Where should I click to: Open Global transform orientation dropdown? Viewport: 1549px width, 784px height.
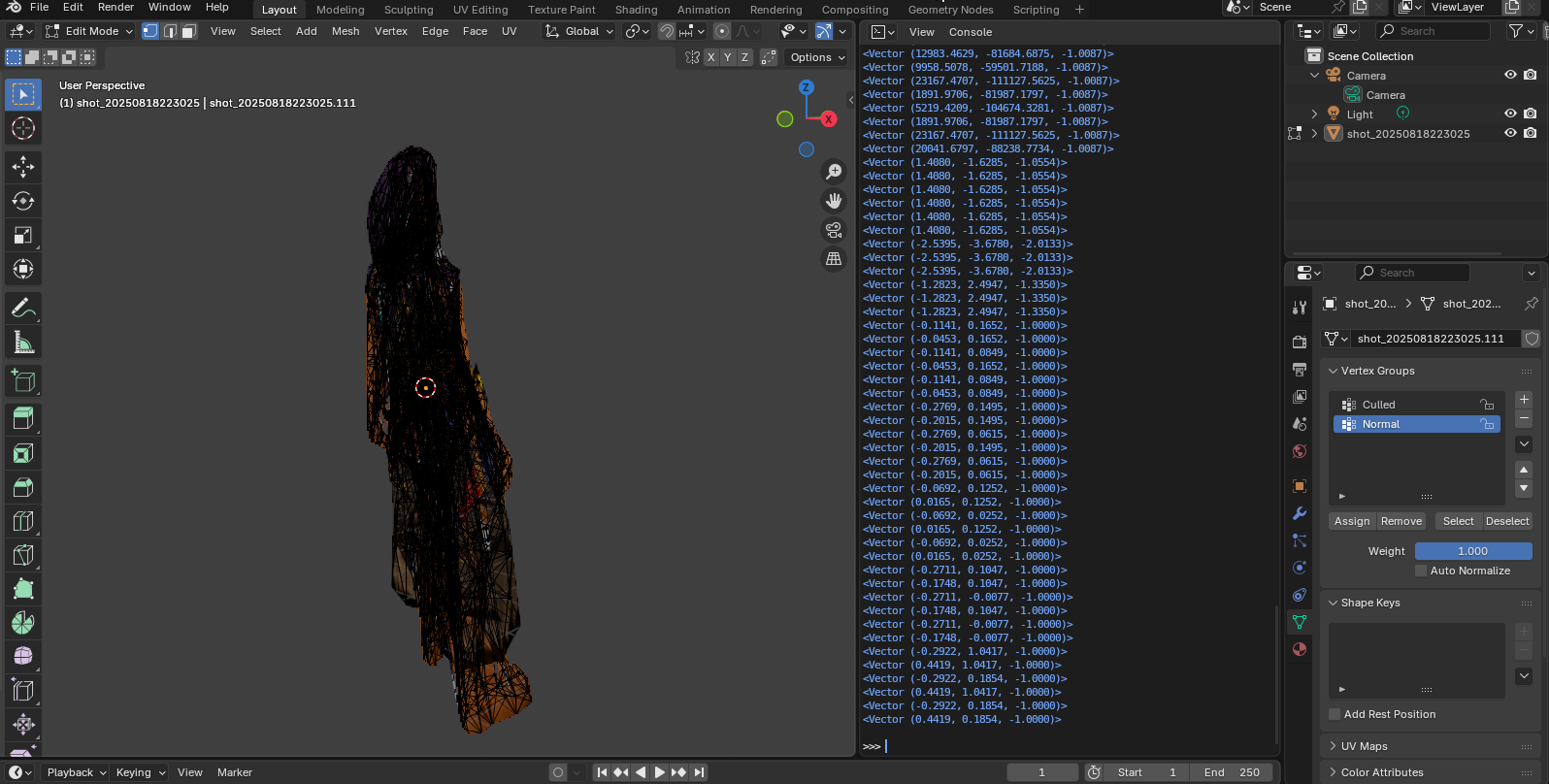tap(579, 31)
